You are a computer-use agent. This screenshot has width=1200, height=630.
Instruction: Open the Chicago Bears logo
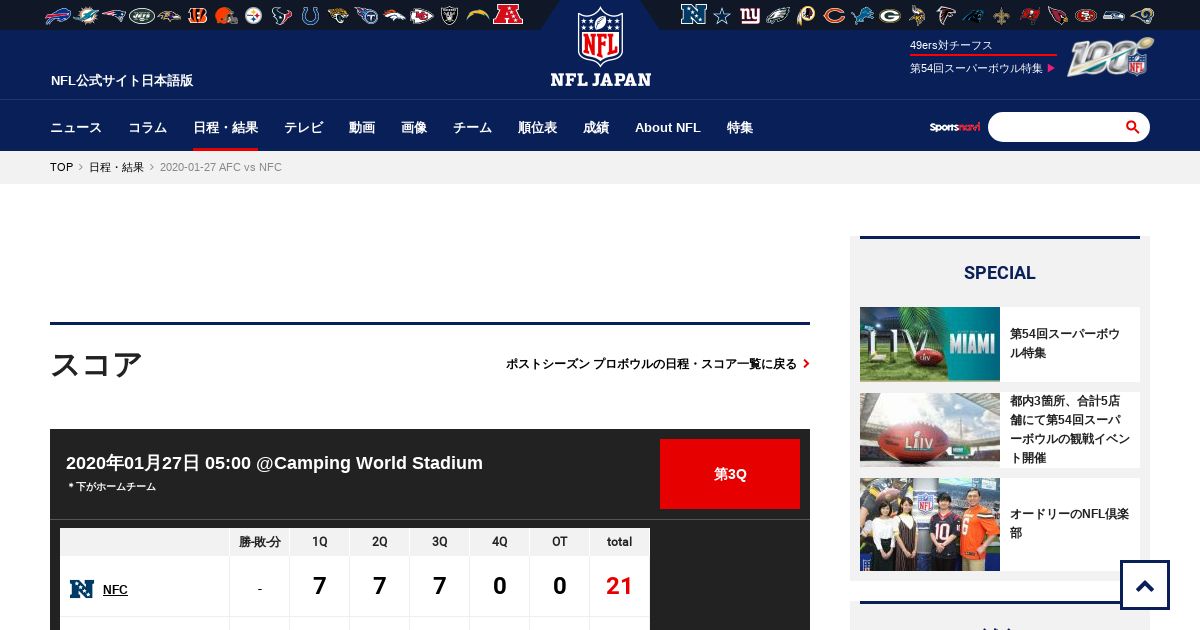(834, 15)
